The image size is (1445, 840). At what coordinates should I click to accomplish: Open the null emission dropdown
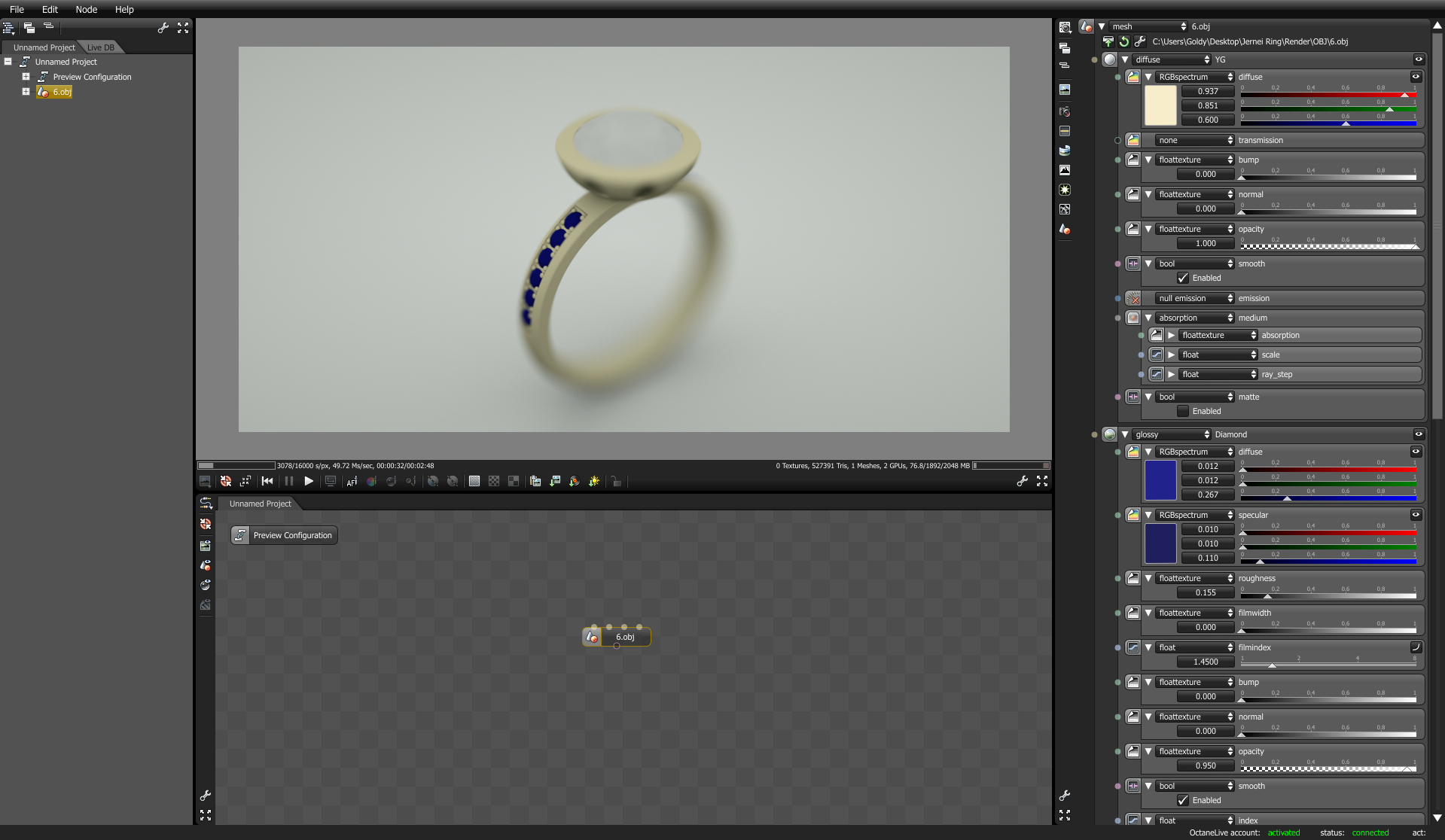[x=1195, y=298]
